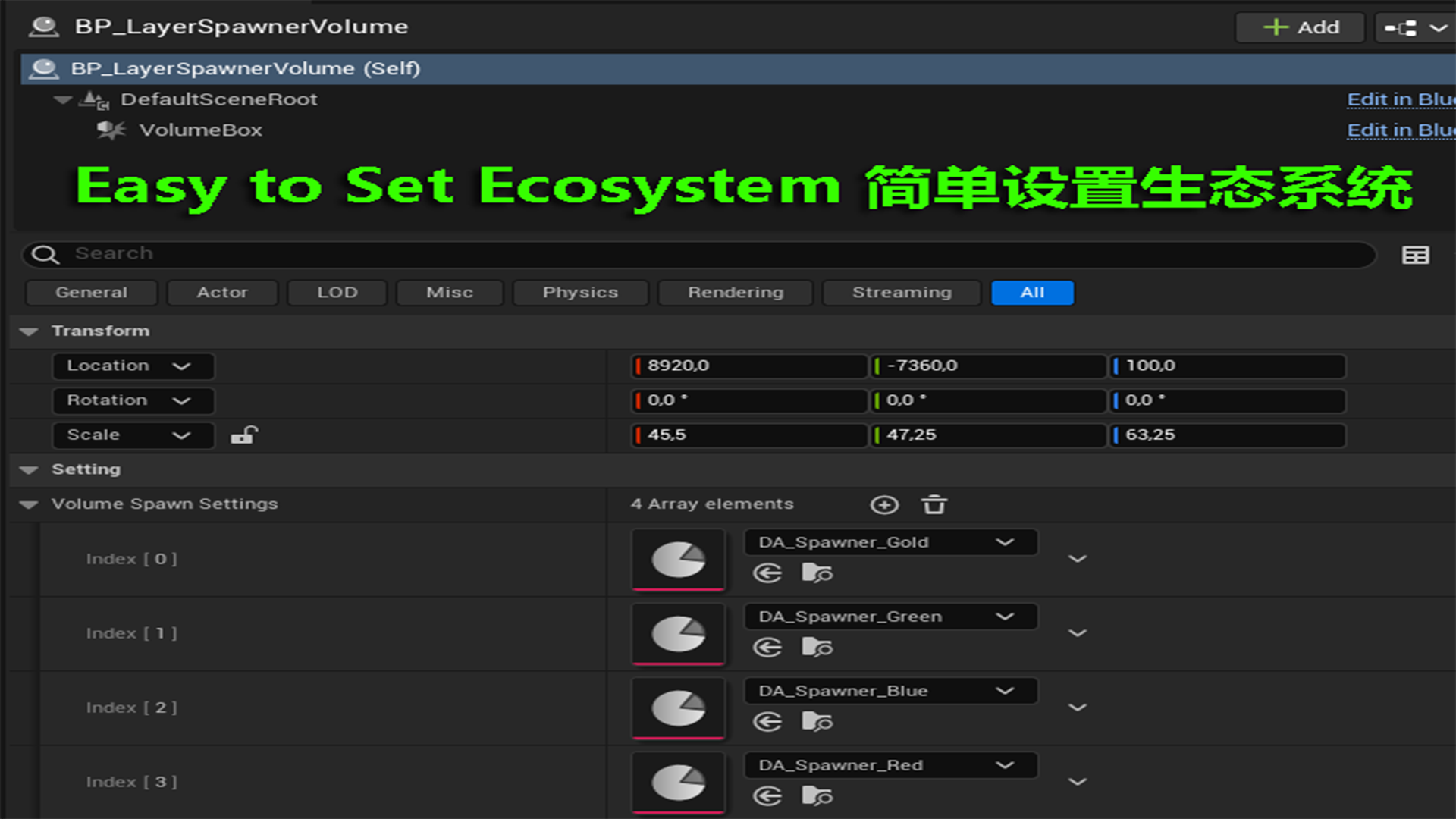Switch to the Rendering filter tab

pyautogui.click(x=735, y=293)
